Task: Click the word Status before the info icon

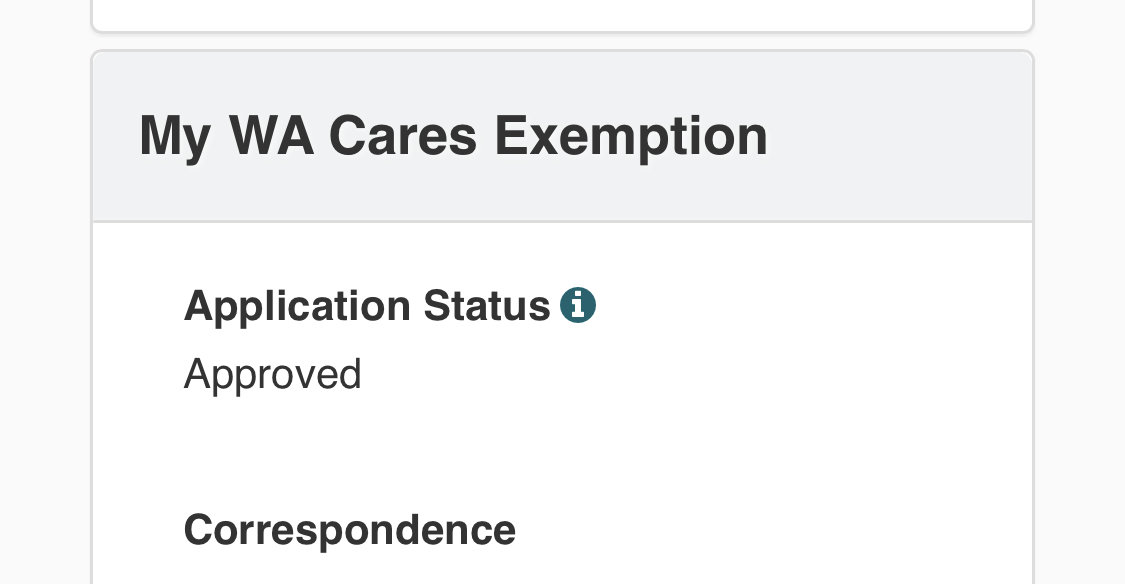Action: coord(486,306)
